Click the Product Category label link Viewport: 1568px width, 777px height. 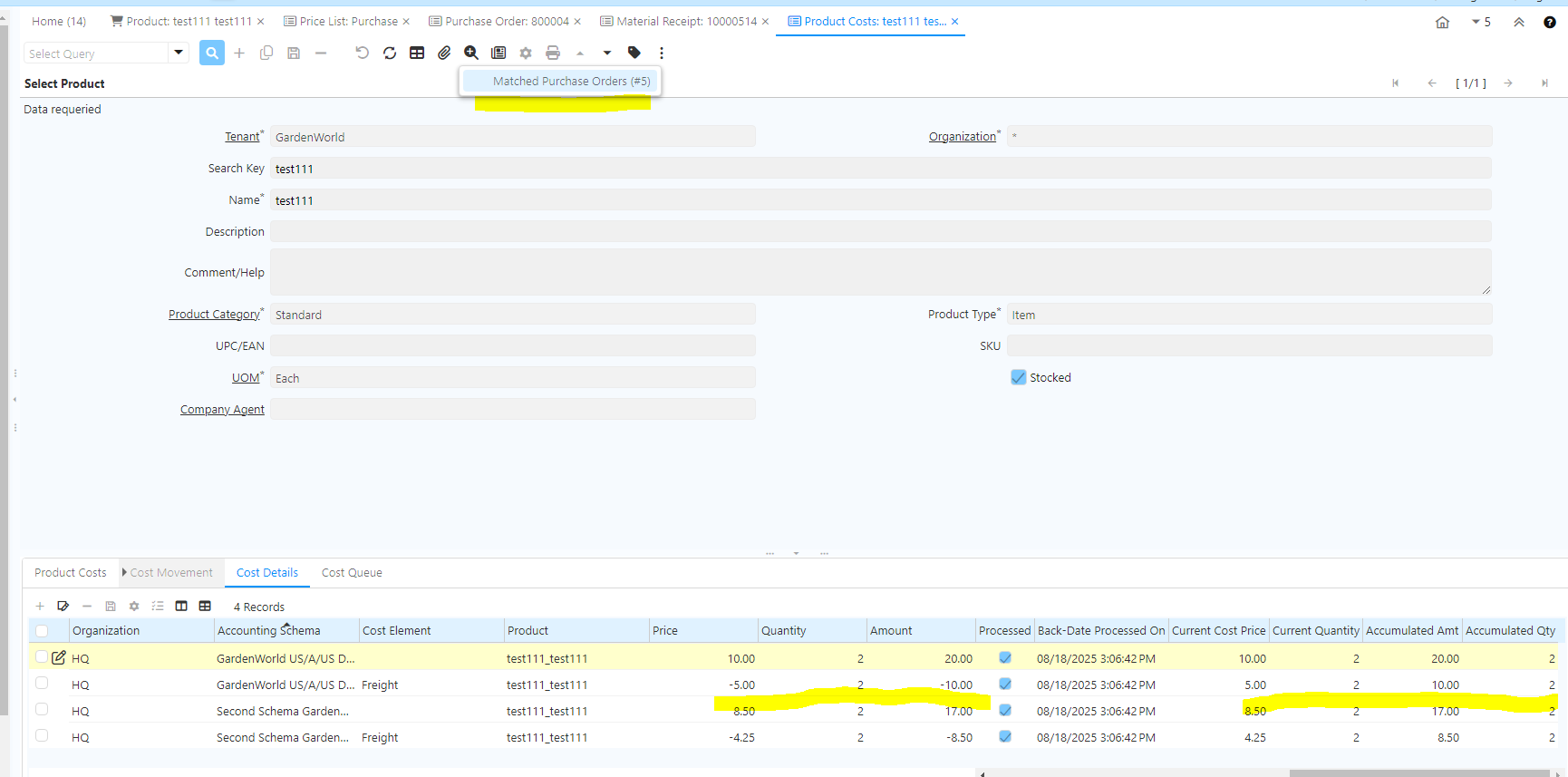pyautogui.click(x=214, y=315)
